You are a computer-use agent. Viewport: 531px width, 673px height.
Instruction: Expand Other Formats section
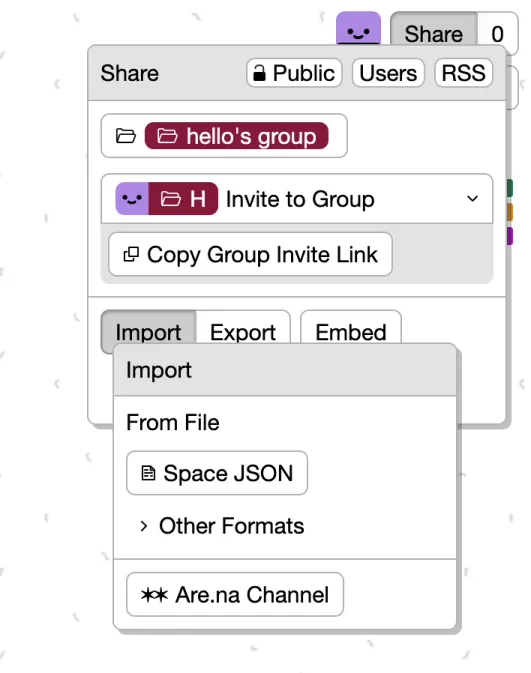coord(144,526)
